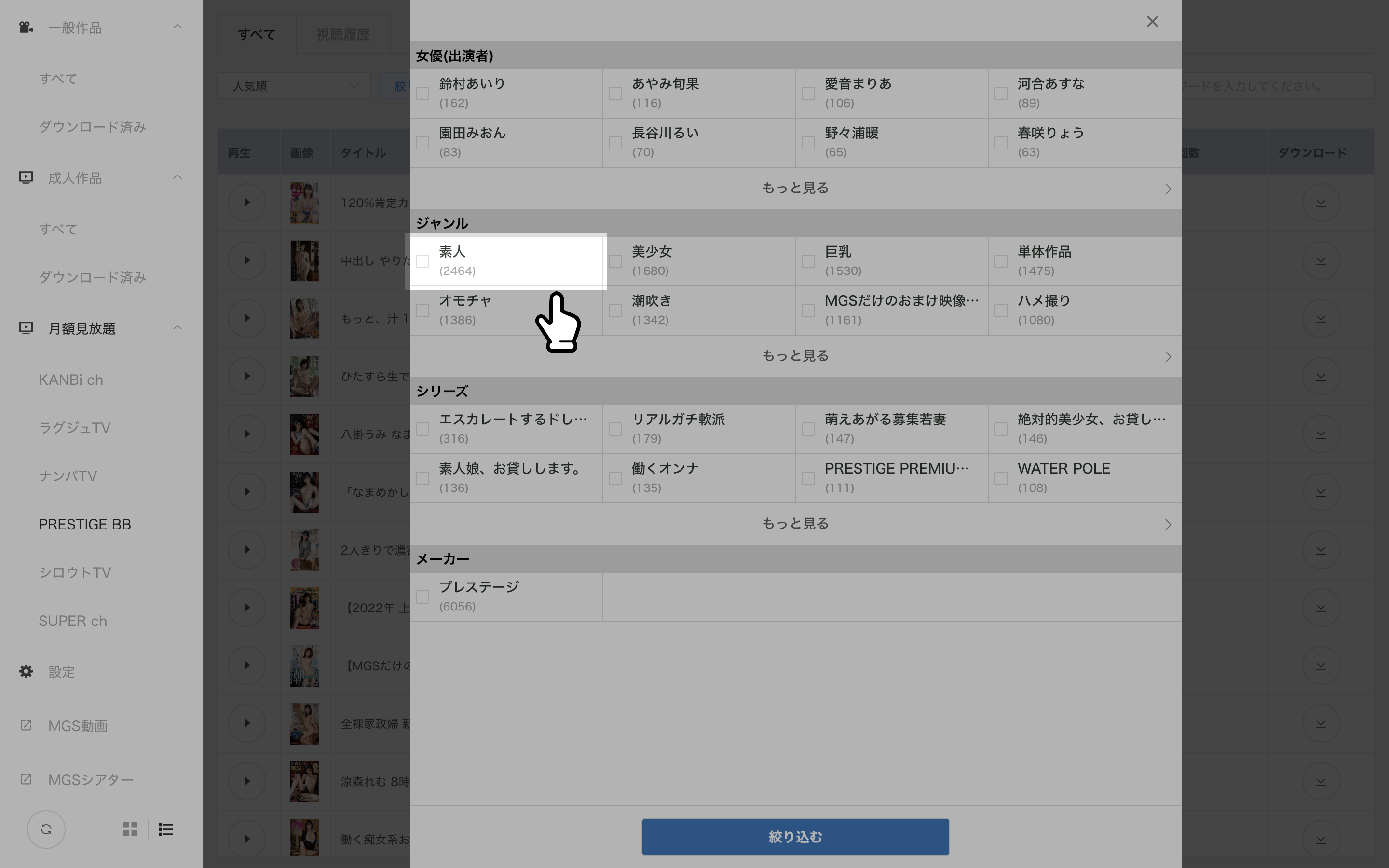Click the grid view icon
This screenshot has width=1389, height=868.
pos(130,829)
